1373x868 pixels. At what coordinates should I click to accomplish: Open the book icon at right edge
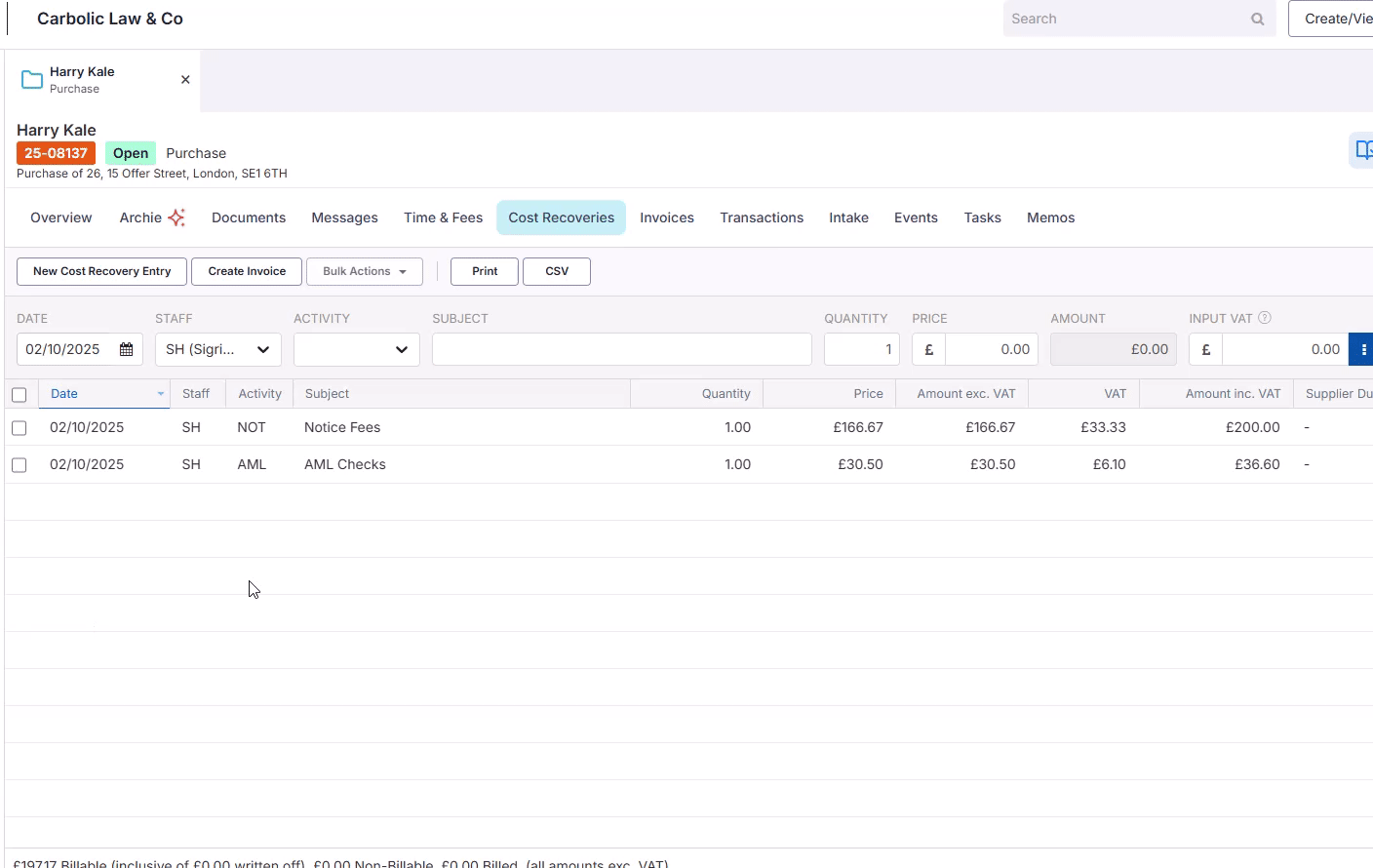click(x=1362, y=150)
